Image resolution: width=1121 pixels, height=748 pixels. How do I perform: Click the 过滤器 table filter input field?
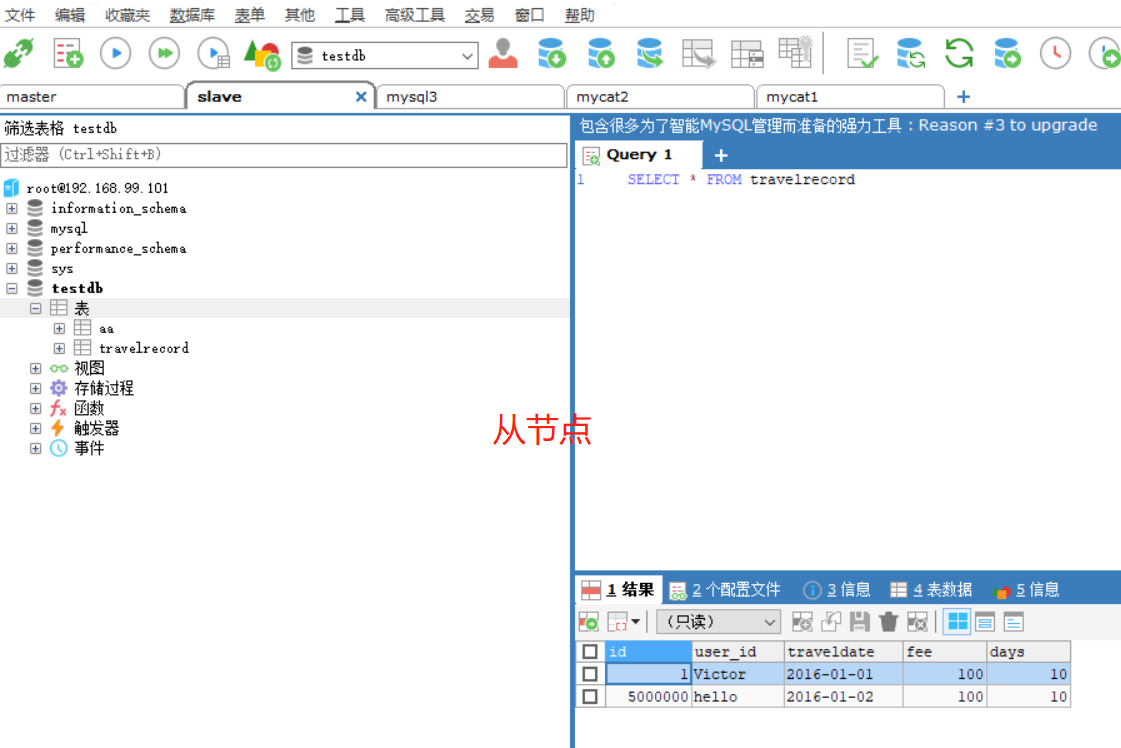pos(284,154)
